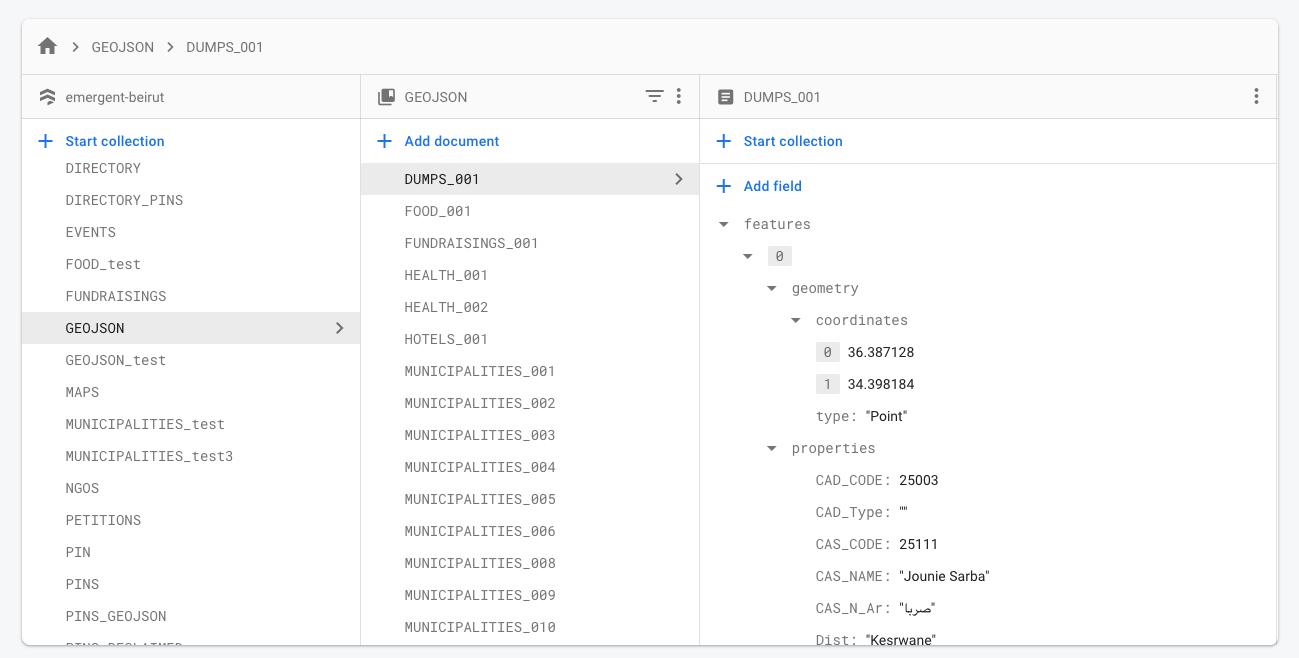This screenshot has width=1299, height=658.
Task: Collapse array item 0 under features
Action: [x=748, y=256]
